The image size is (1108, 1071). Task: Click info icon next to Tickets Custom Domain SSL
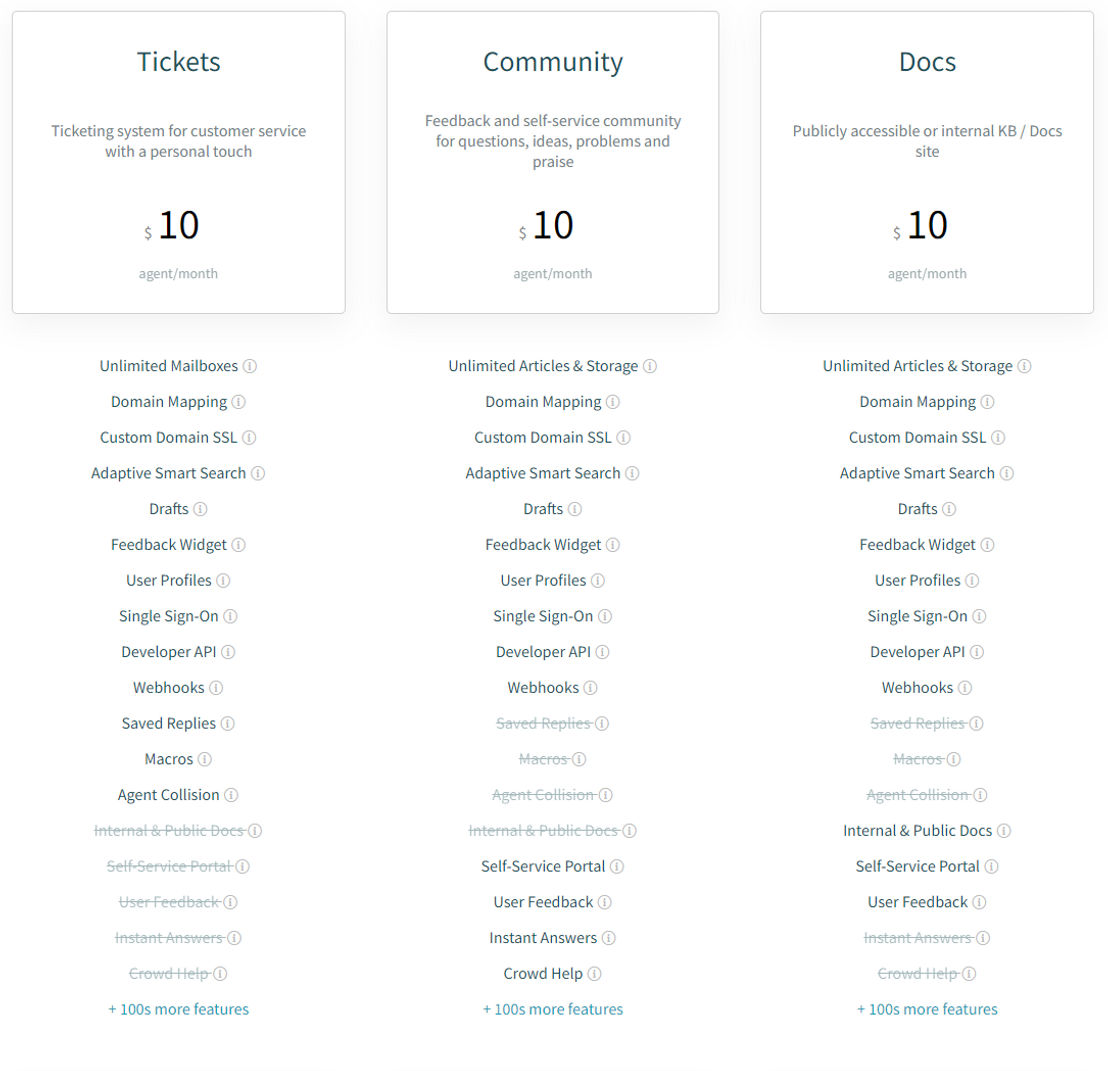coord(249,437)
